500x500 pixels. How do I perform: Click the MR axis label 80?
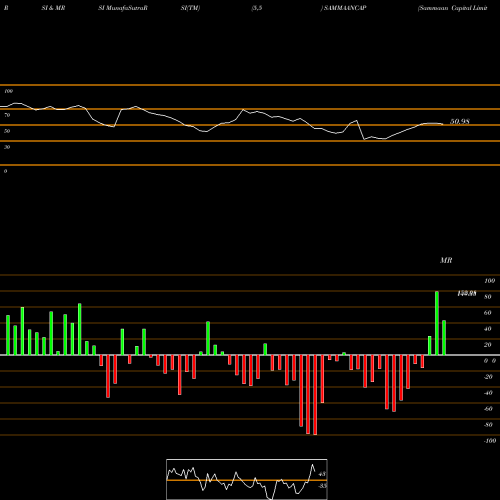pyautogui.click(x=488, y=297)
